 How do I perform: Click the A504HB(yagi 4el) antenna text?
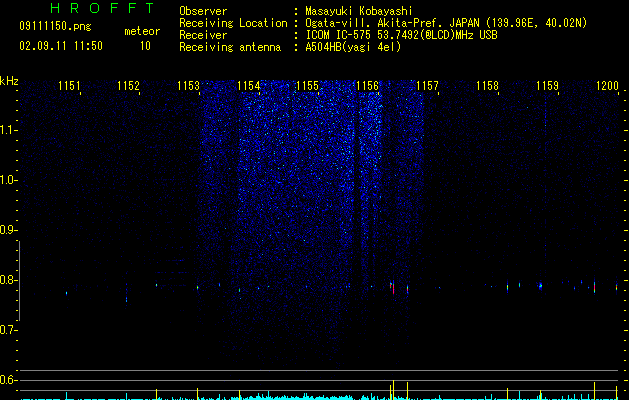(x=353, y=47)
